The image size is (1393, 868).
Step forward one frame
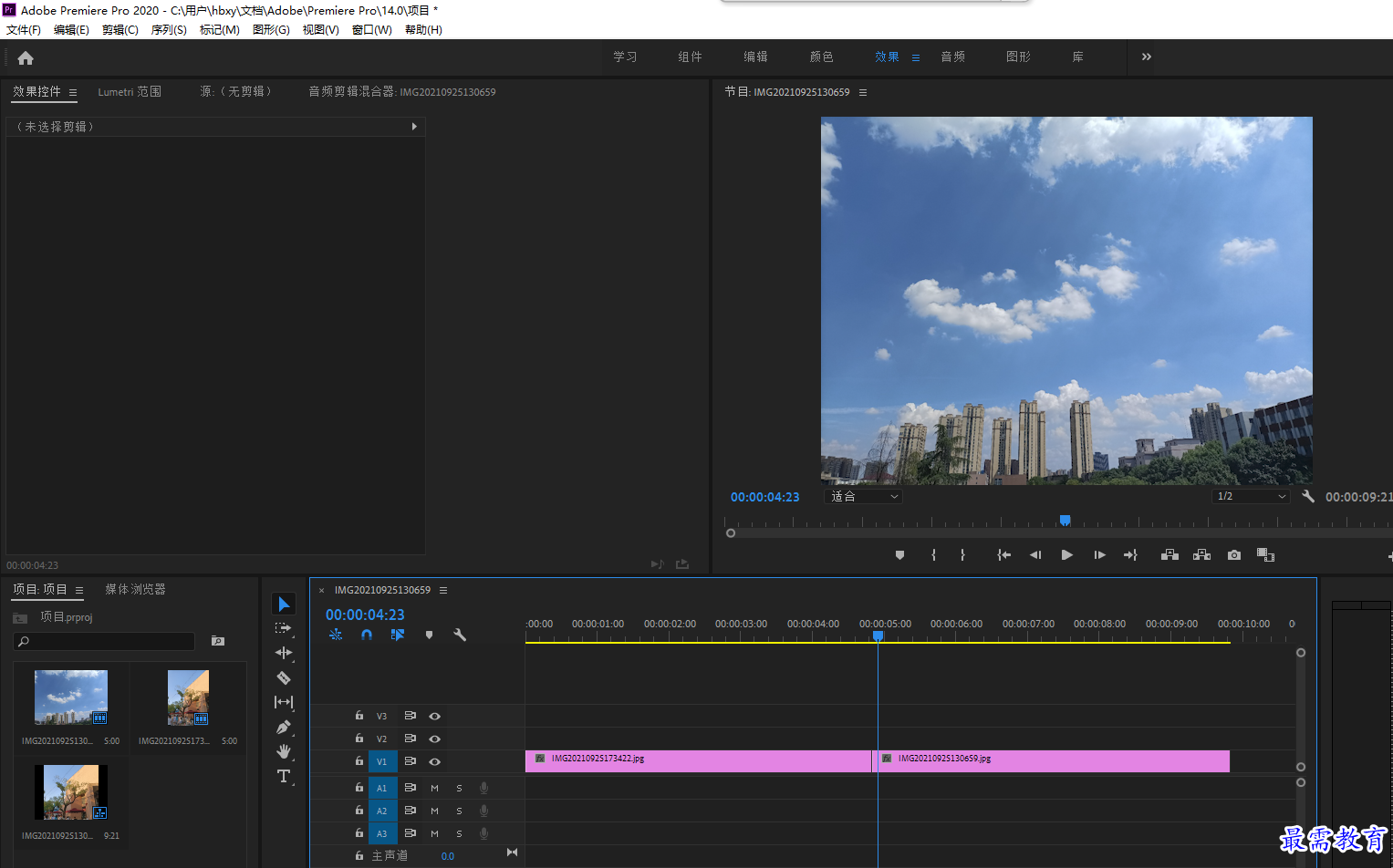pos(1099,554)
